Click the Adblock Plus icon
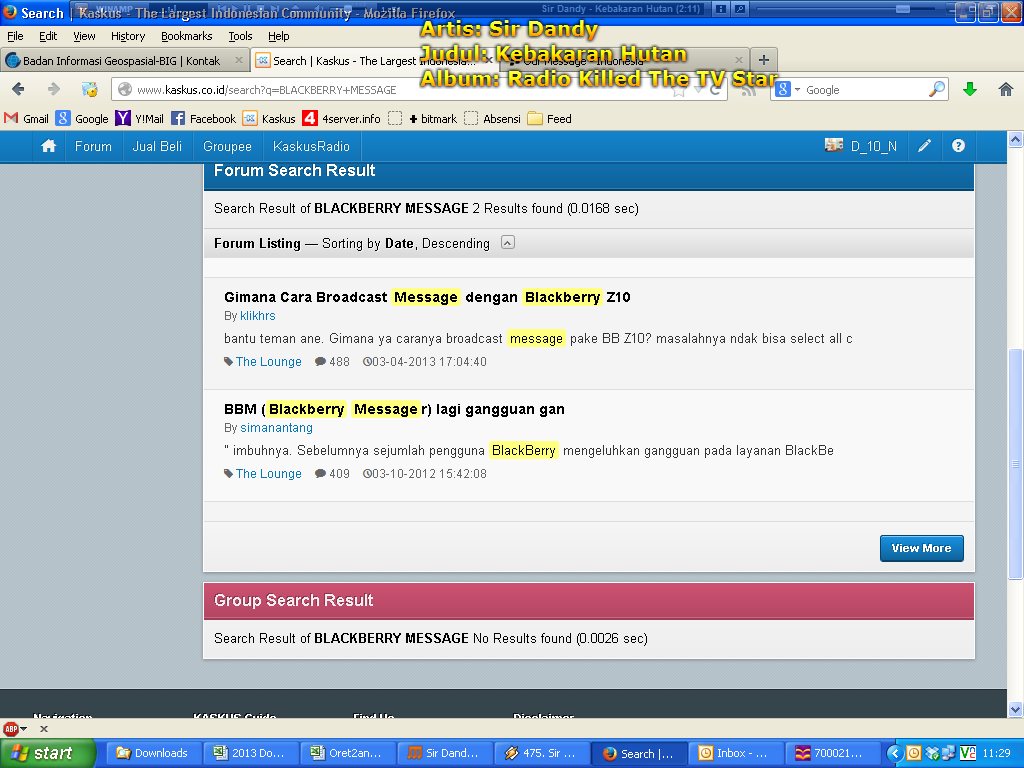This screenshot has height=768, width=1024. coord(11,729)
